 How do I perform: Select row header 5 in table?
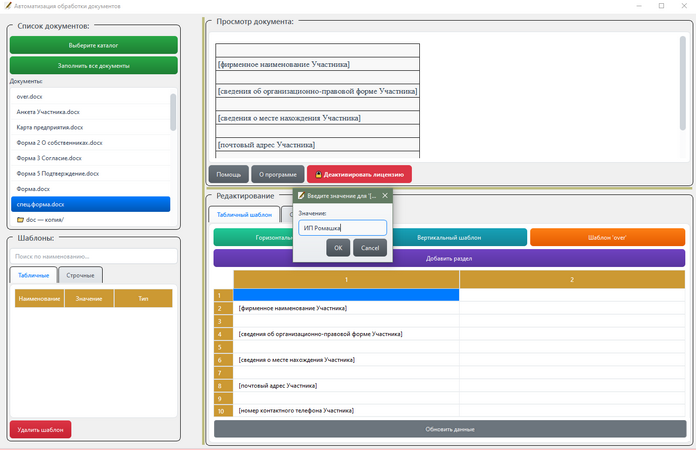pyautogui.click(x=223, y=347)
